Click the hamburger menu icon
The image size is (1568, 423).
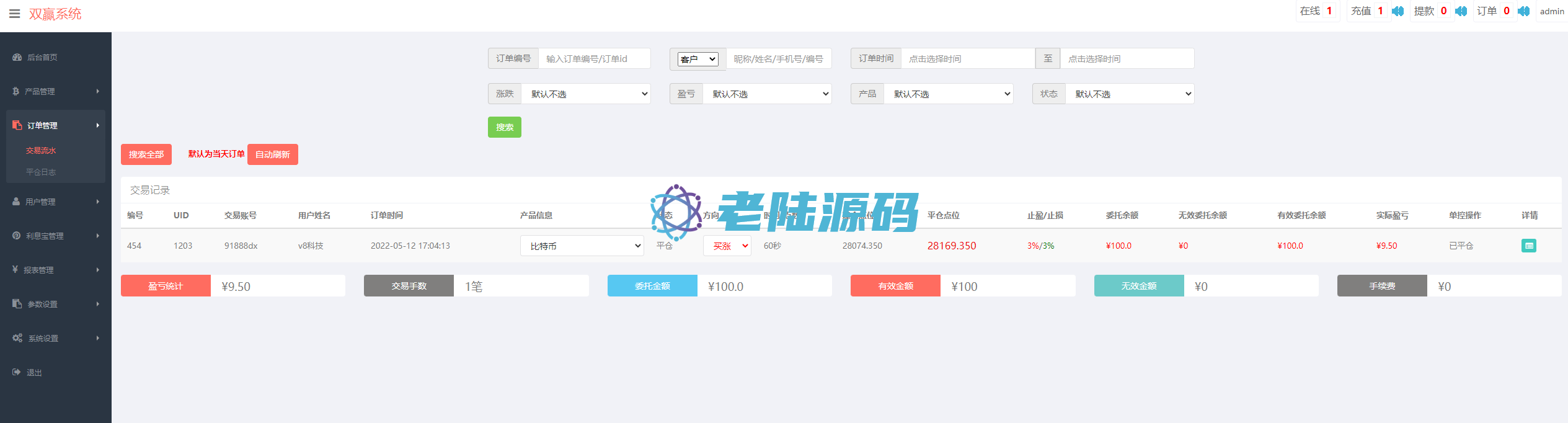point(14,14)
